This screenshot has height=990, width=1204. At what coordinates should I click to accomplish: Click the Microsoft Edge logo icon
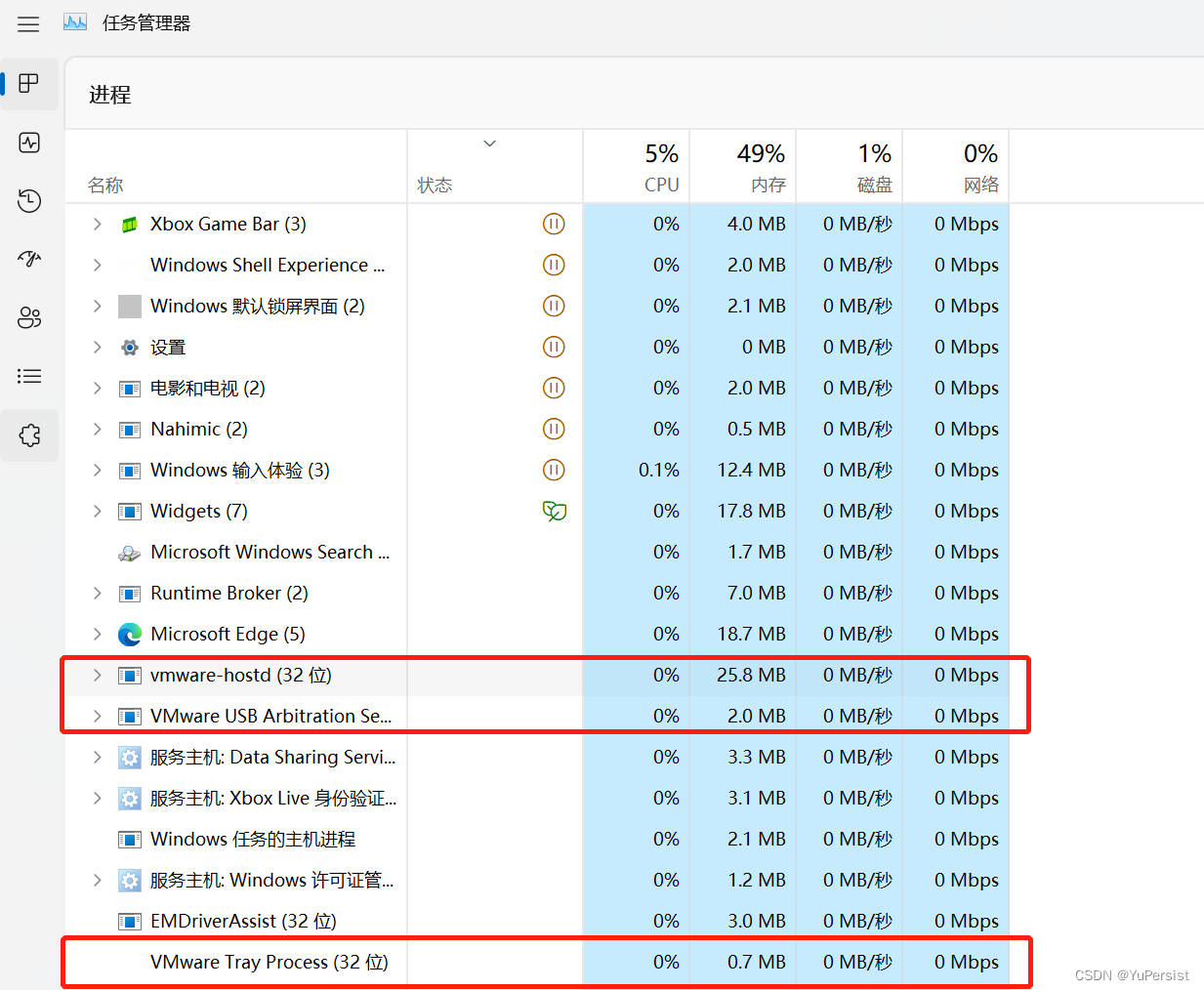tap(130, 635)
